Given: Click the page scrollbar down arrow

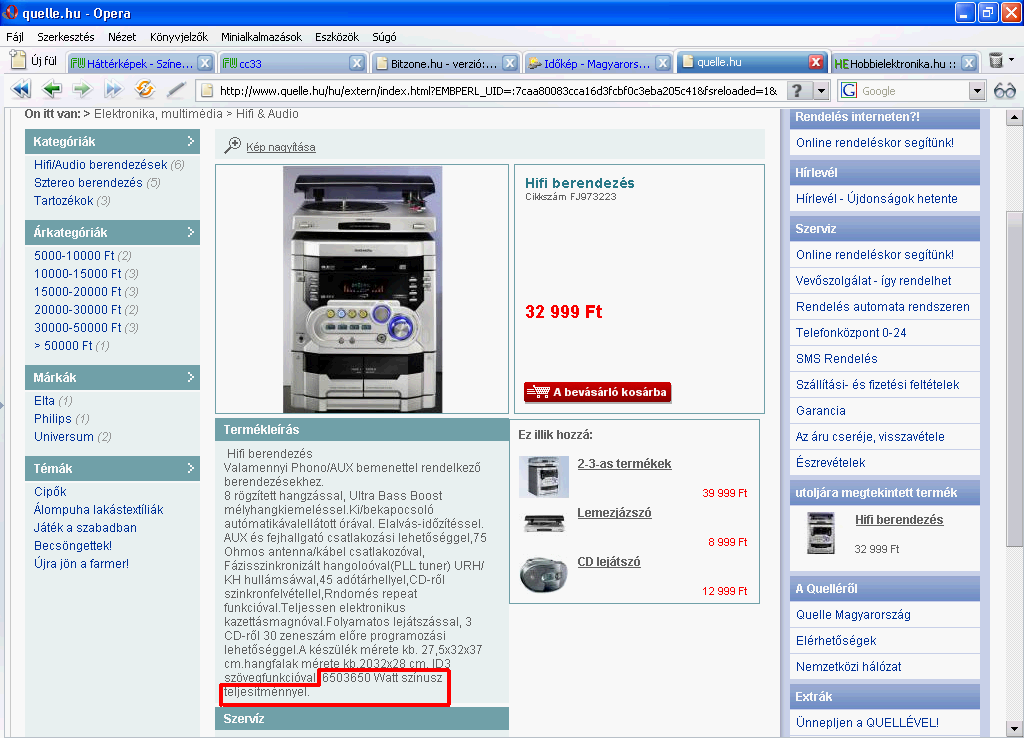Looking at the screenshot, I should click(x=1014, y=729).
